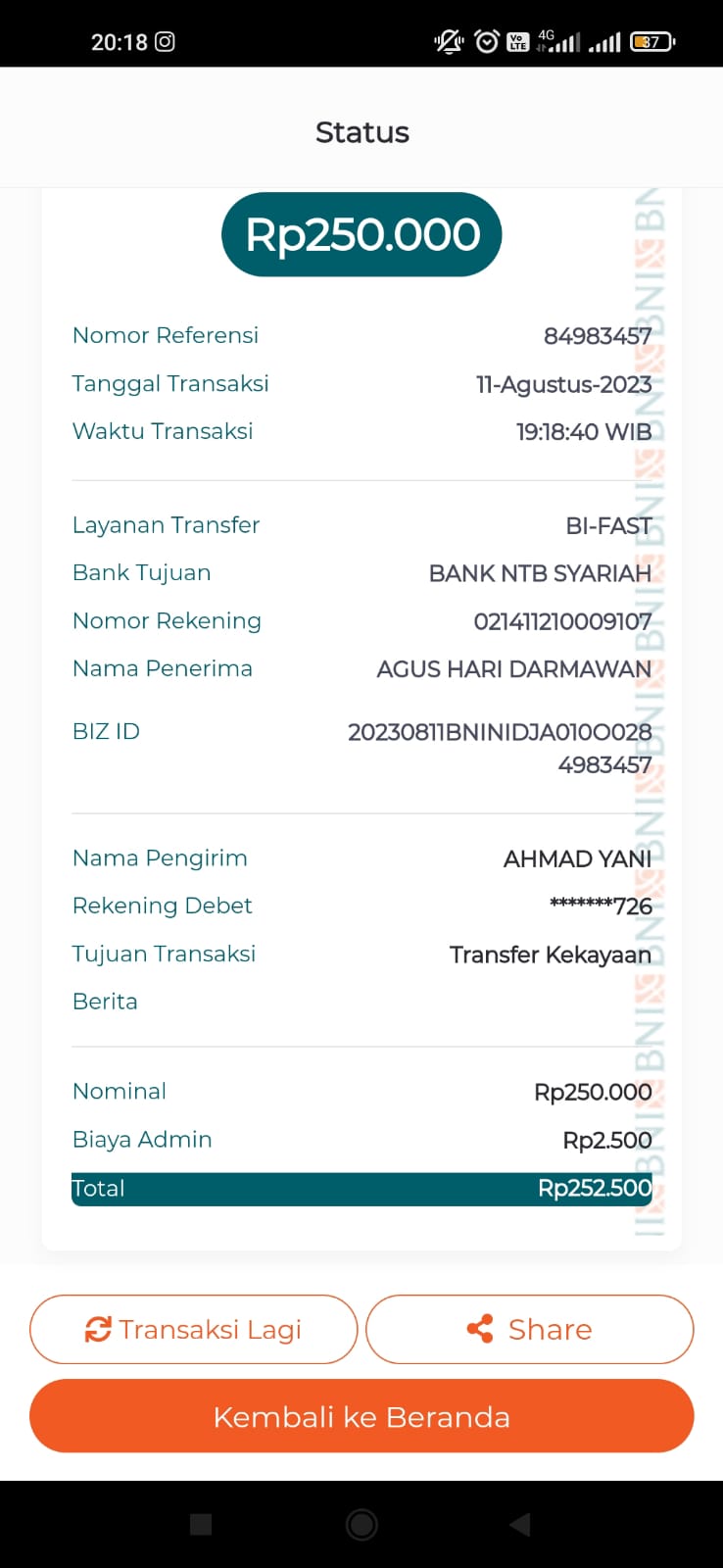Tap the Share icon
This screenshot has width=723, height=1568.
(x=480, y=1329)
